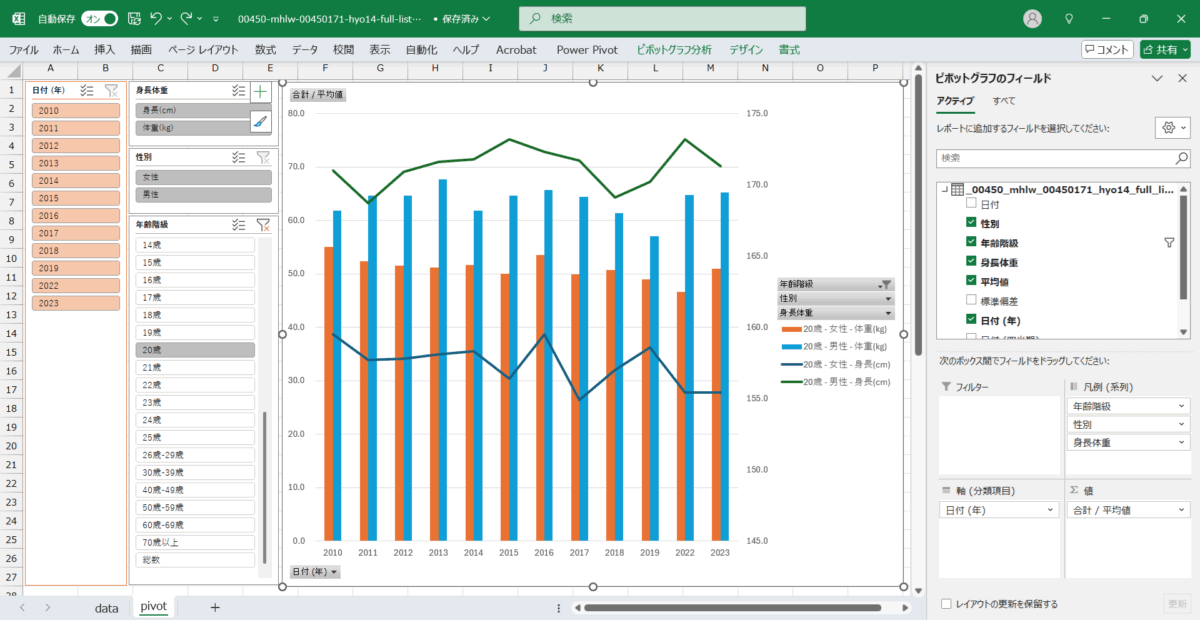
Task: Open the 日付 (年) axis field dropdown
Action: [x=1050, y=510]
